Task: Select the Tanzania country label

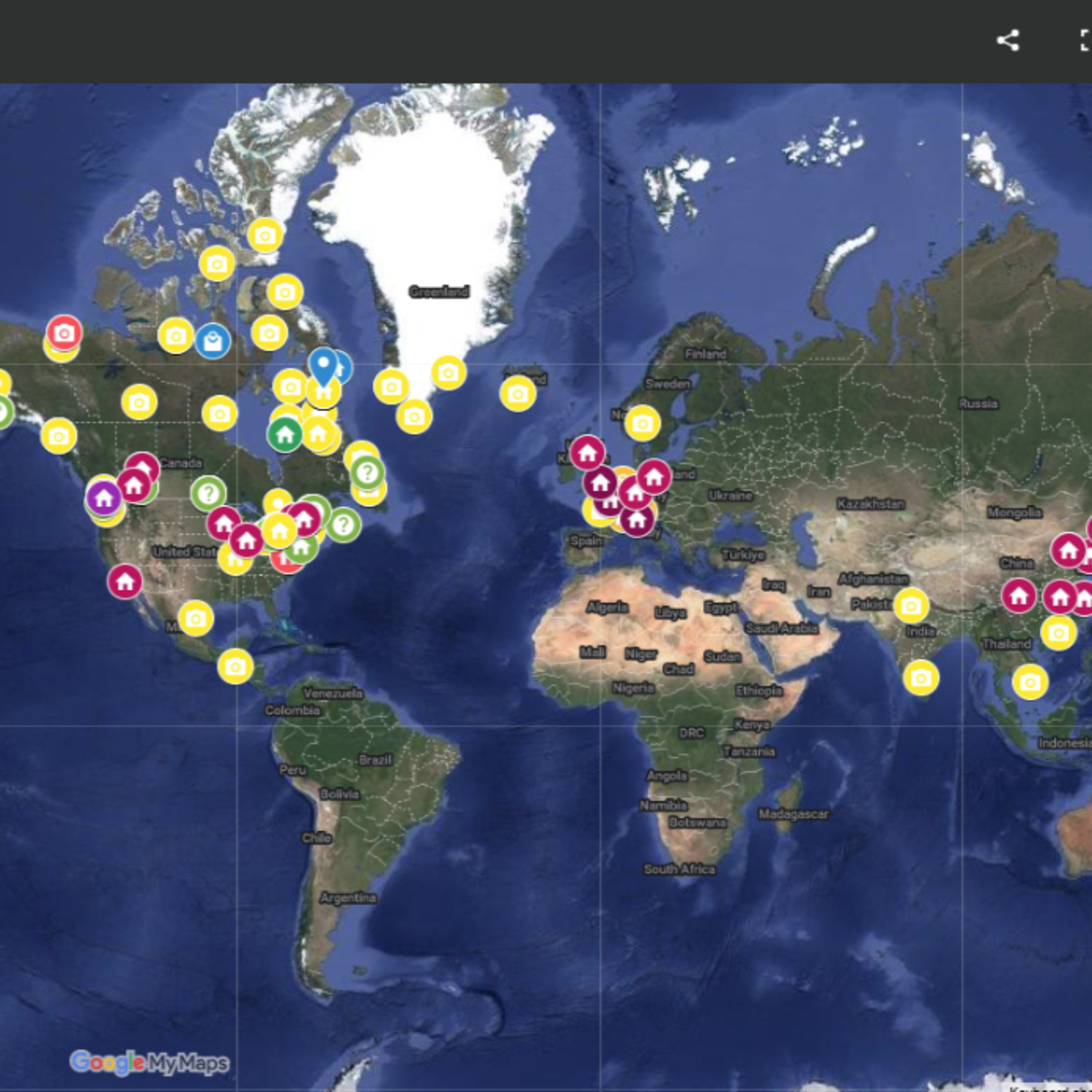Action: 749,751
